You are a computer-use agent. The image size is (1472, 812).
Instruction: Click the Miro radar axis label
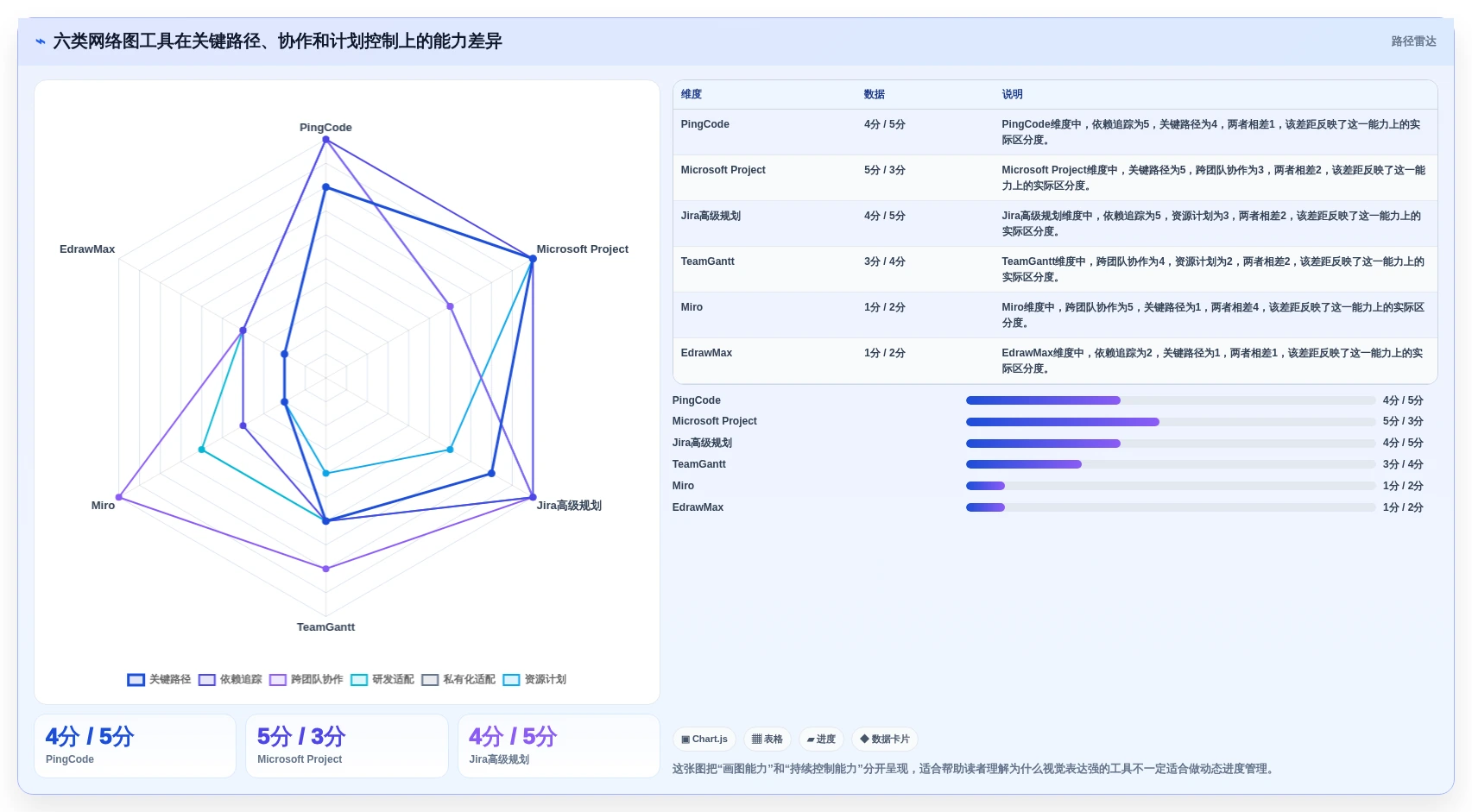[103, 505]
